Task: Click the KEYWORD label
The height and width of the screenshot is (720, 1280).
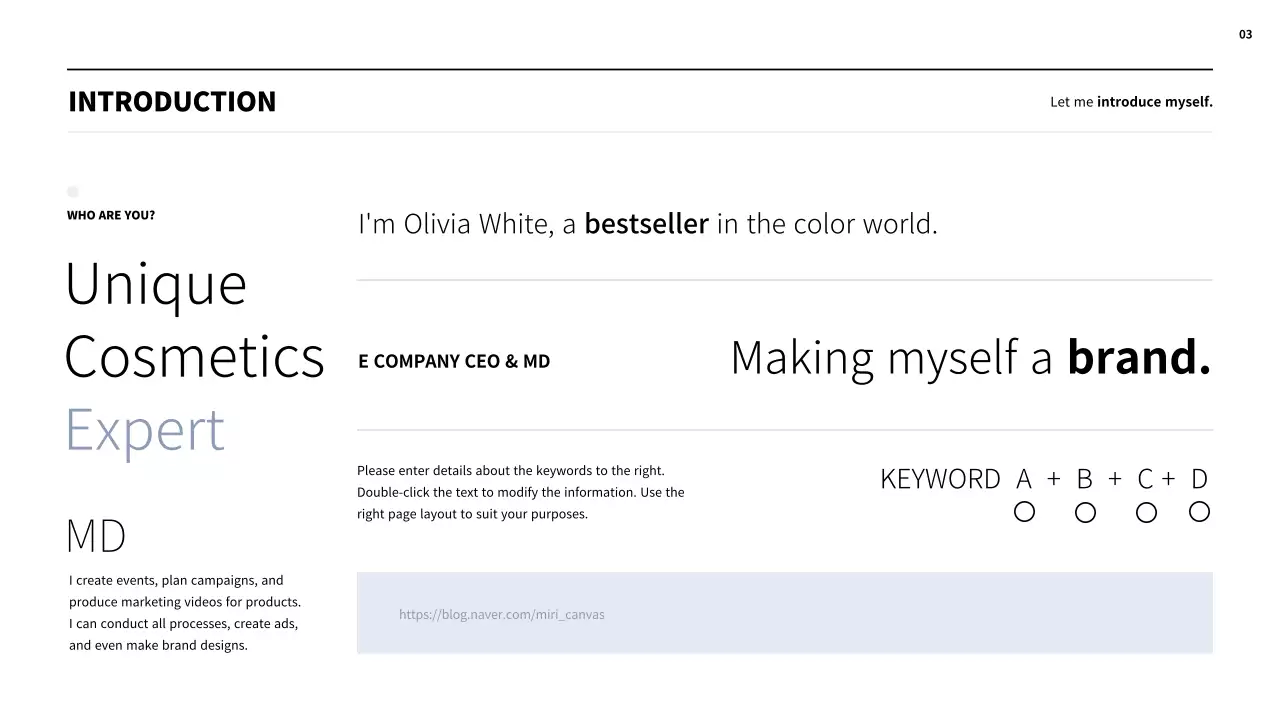Action: [x=940, y=479]
